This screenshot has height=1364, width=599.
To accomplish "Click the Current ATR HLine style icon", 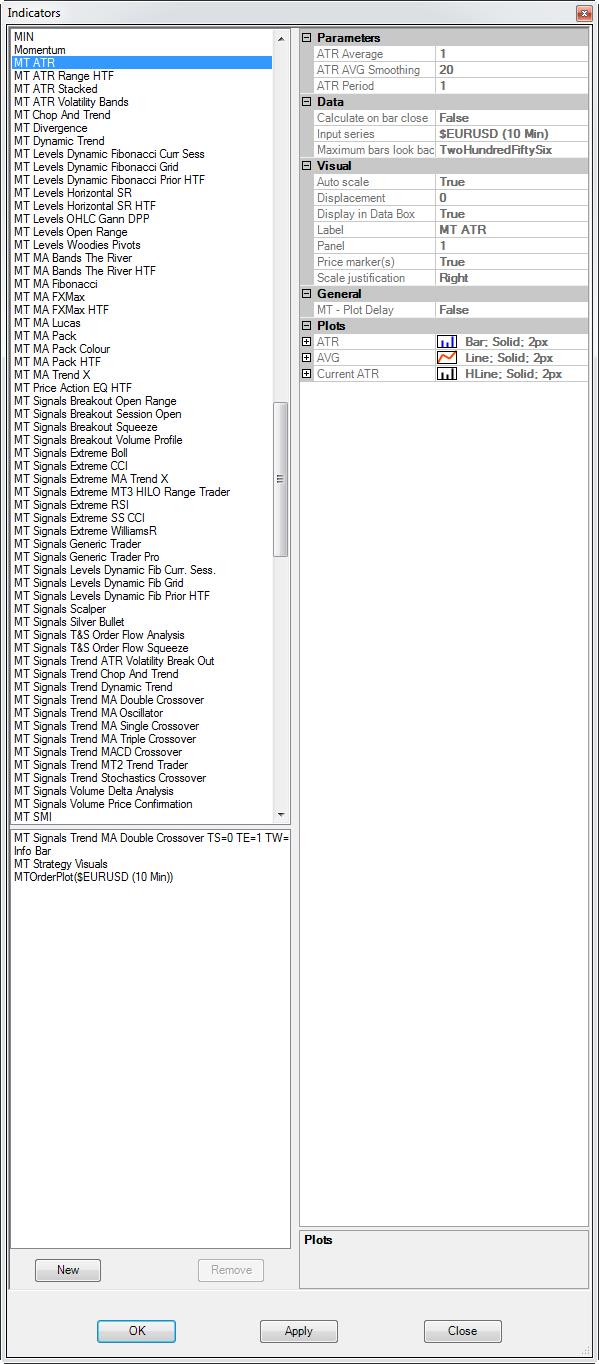I will click(x=447, y=374).
